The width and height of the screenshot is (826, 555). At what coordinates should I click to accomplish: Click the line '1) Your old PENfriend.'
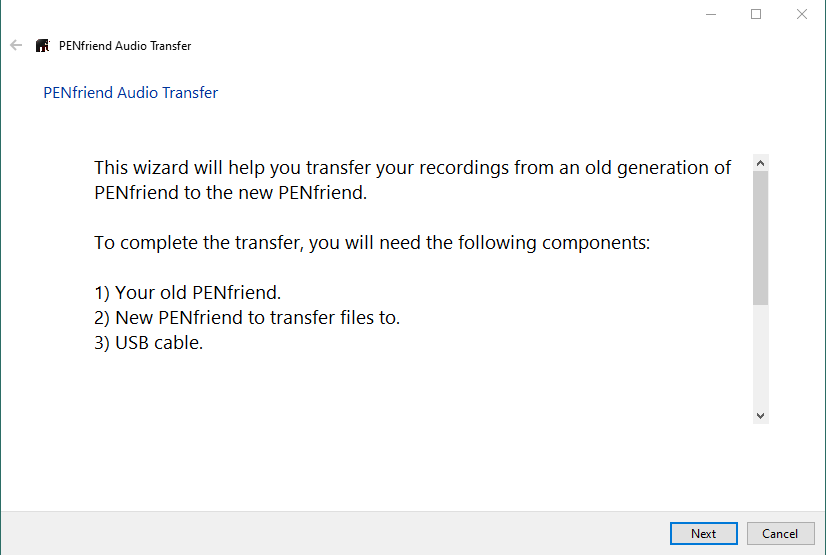[188, 293]
